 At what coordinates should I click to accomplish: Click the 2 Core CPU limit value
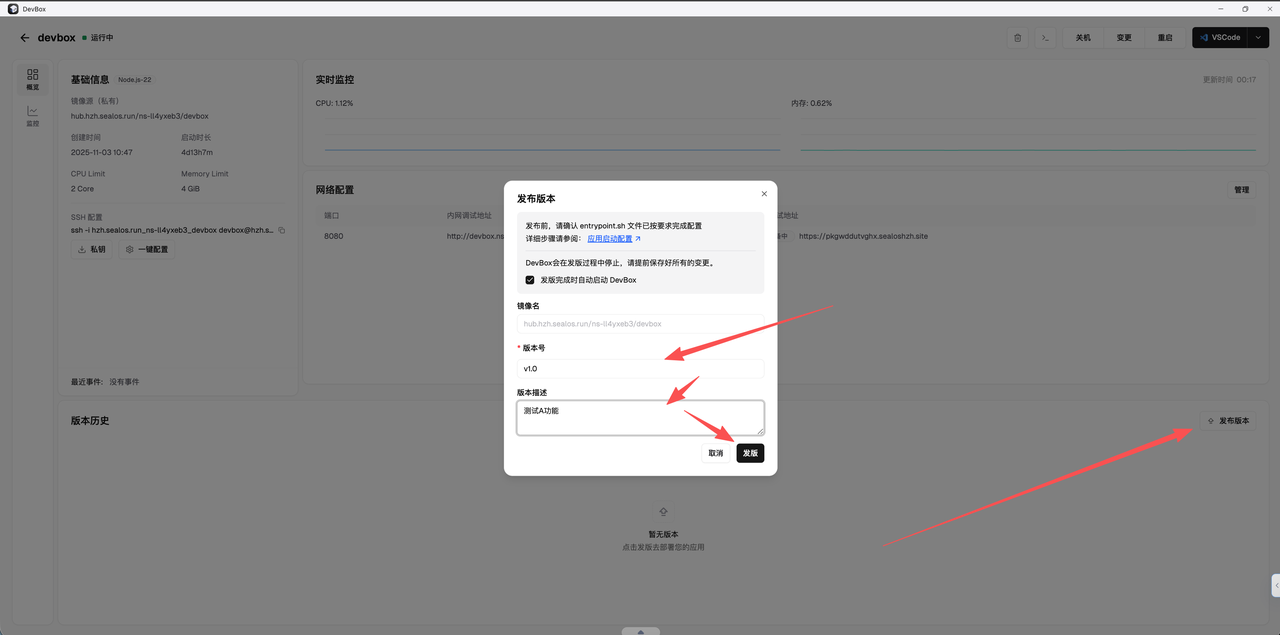click(x=82, y=188)
